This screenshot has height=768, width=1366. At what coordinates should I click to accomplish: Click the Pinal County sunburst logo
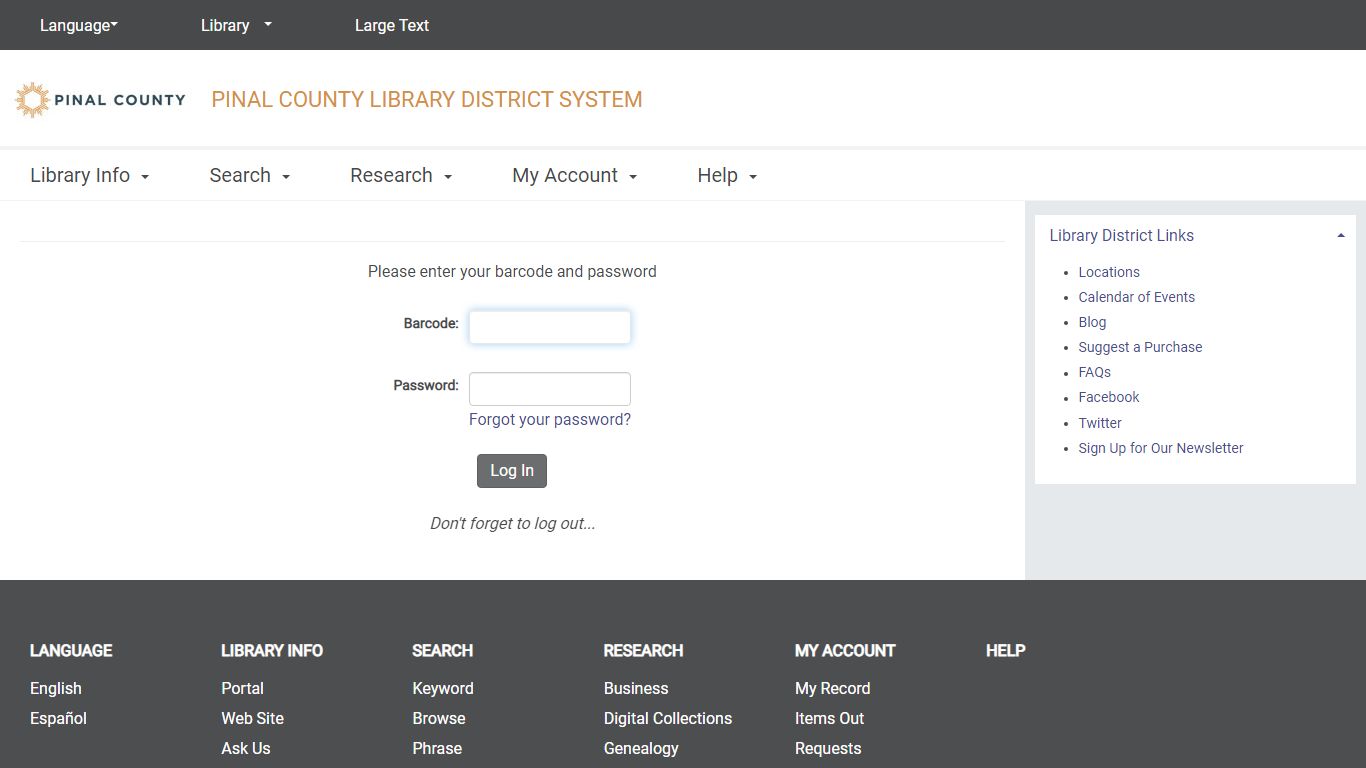click(100, 100)
